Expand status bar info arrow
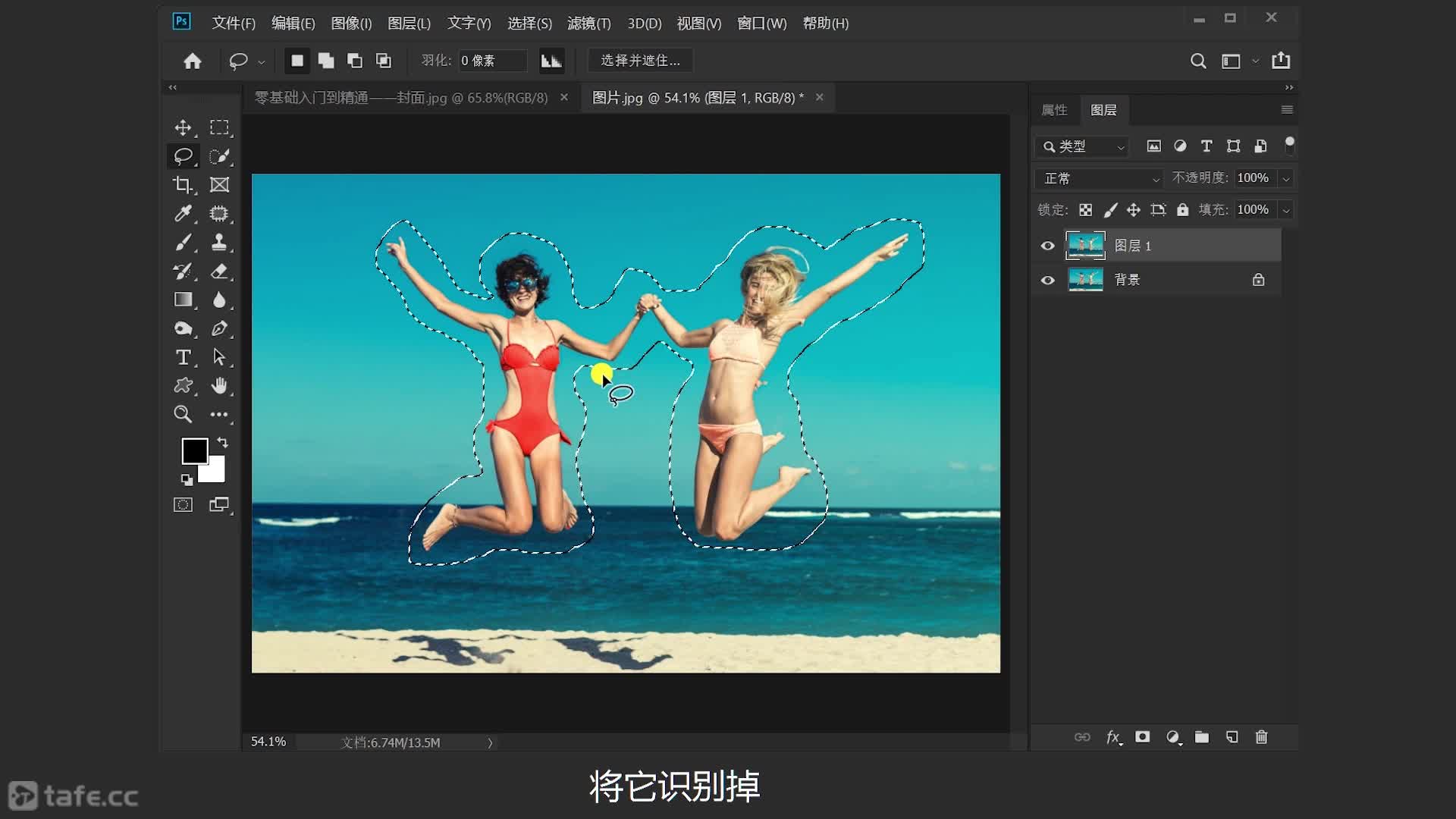Screen dimensions: 1456x819 [490, 742]
